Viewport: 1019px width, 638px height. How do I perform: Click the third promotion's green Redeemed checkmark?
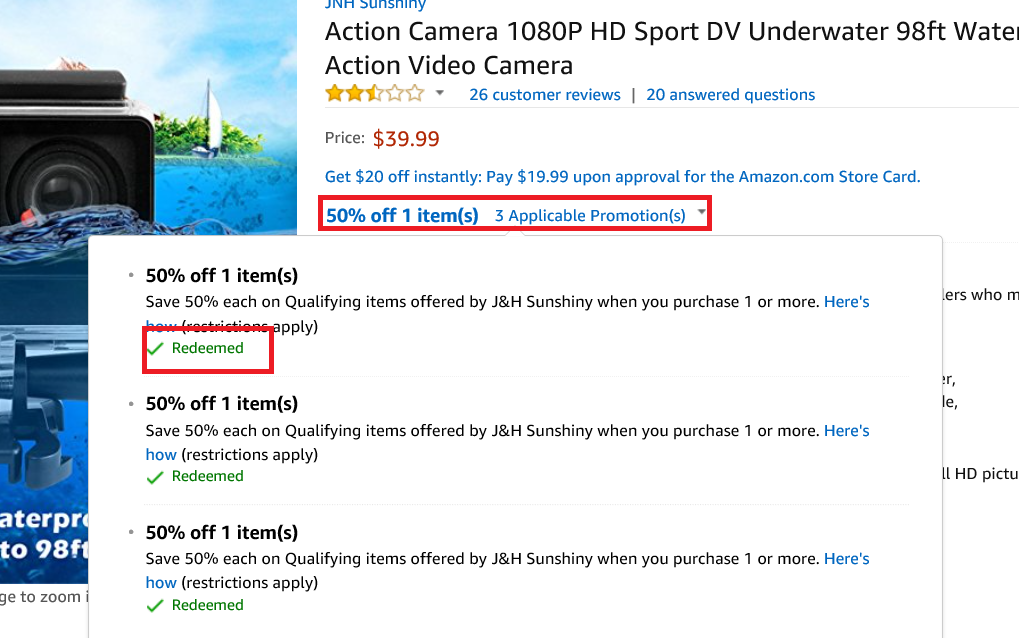tap(155, 606)
